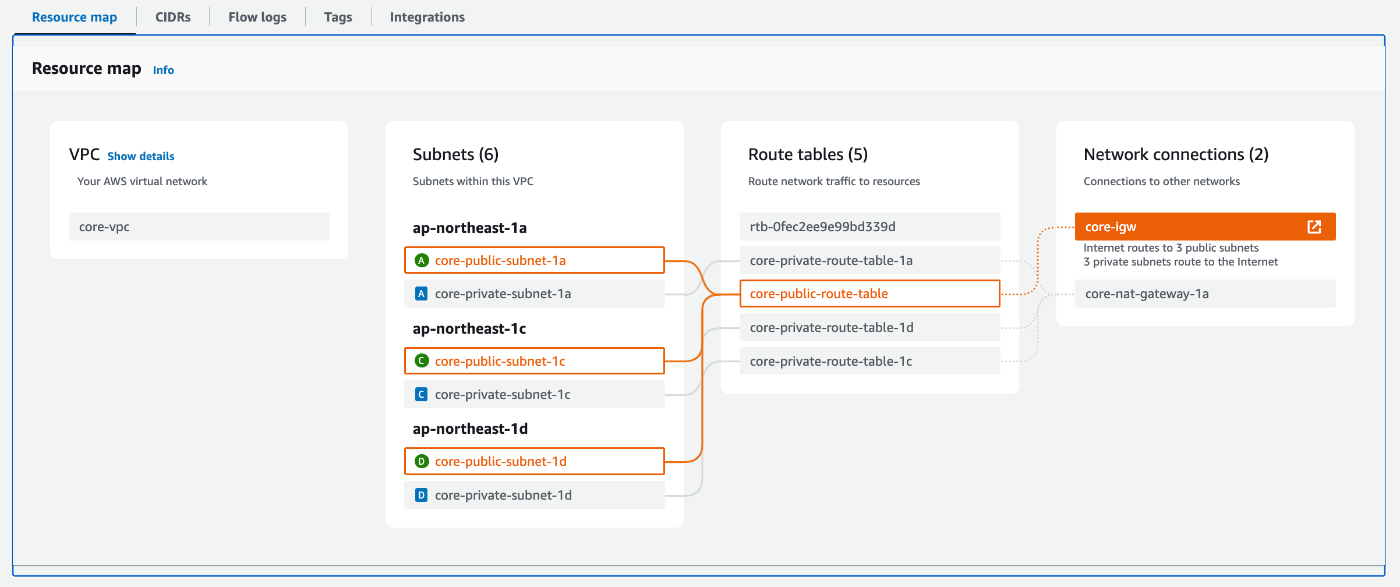Select core-public-route-table
Screen dimensions: 1400x587
click(870, 294)
